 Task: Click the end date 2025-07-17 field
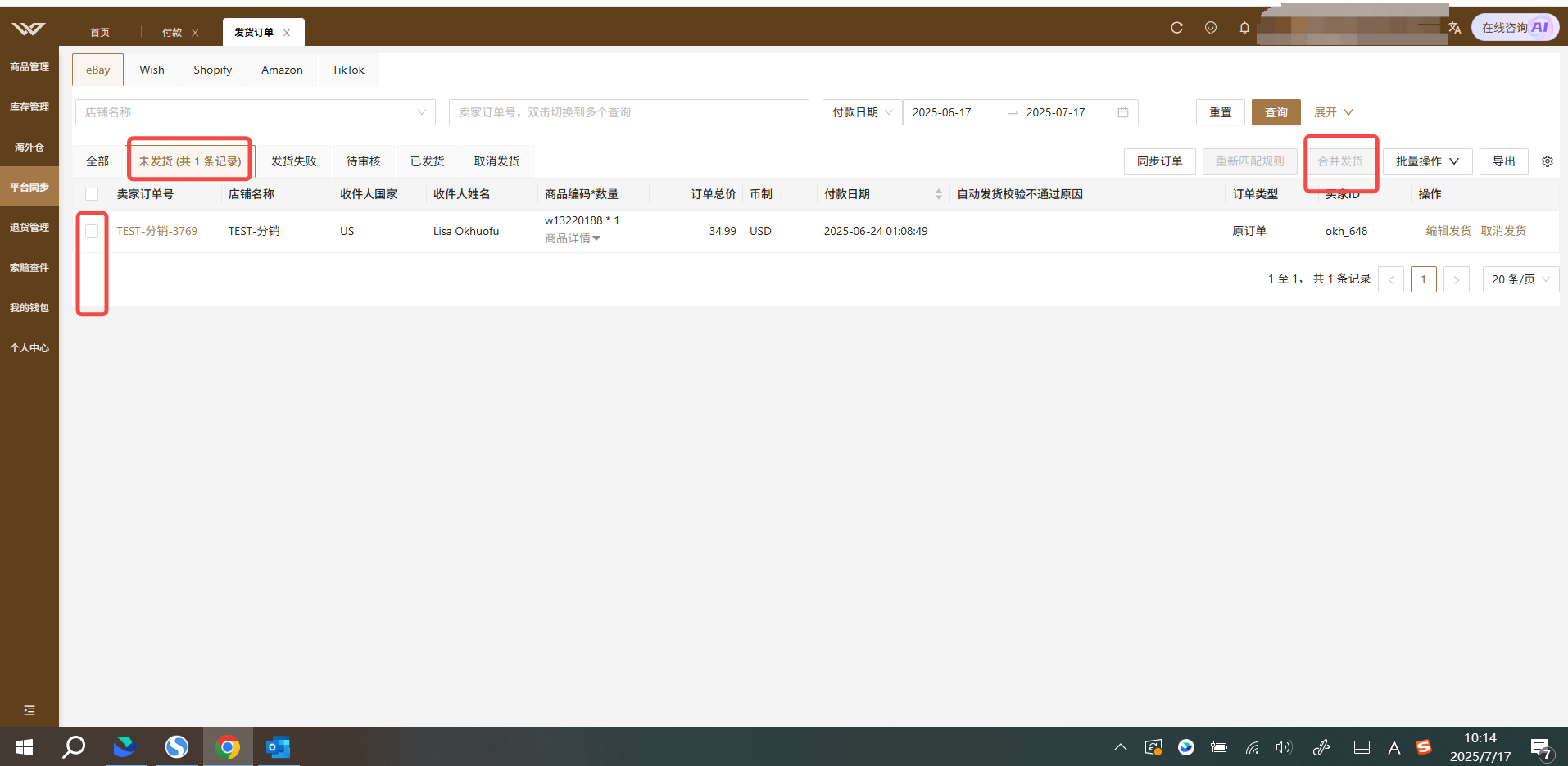[1056, 112]
